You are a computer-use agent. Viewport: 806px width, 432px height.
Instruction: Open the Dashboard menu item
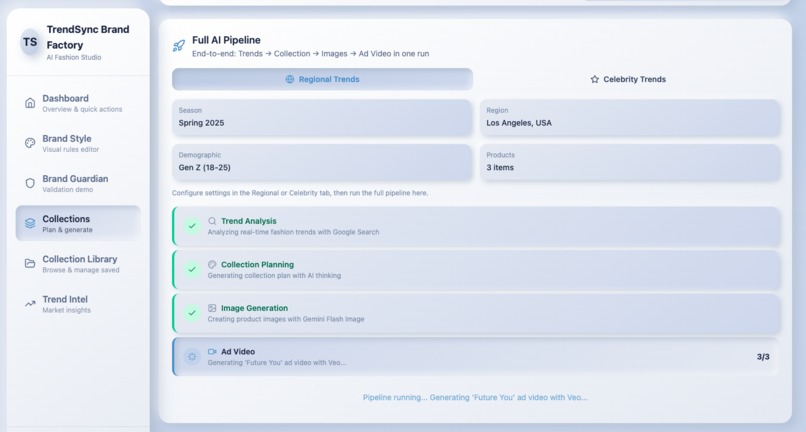[78, 103]
